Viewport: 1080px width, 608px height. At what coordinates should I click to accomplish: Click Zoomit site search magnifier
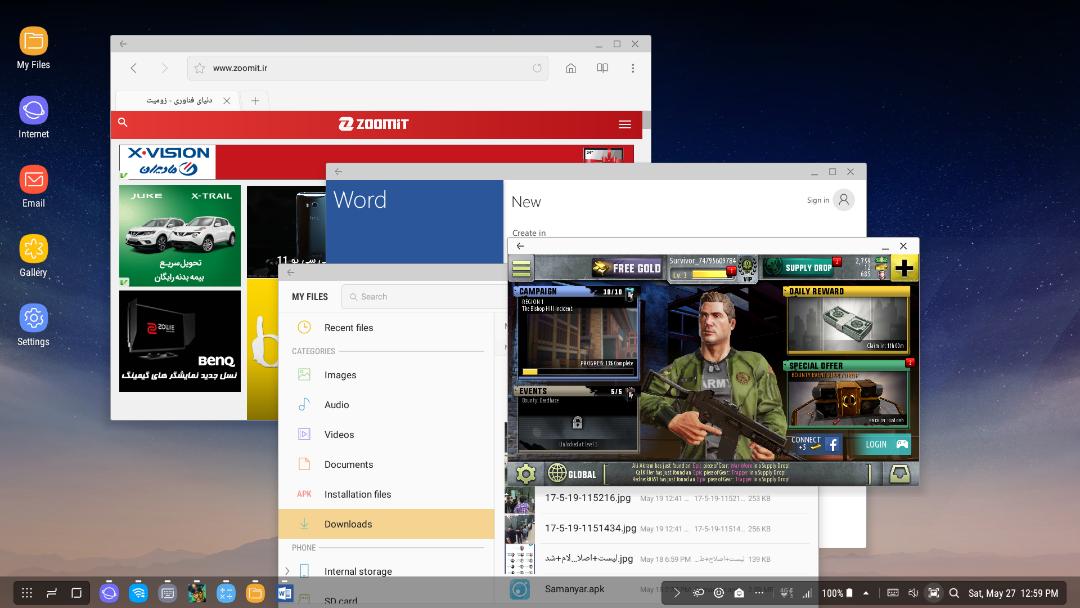pos(123,123)
